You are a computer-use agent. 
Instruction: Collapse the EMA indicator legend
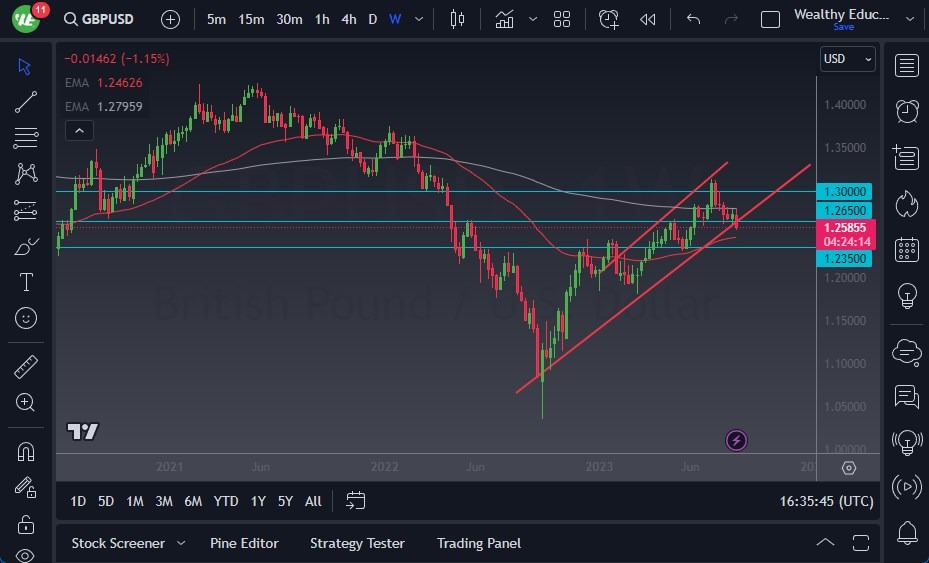(x=78, y=130)
